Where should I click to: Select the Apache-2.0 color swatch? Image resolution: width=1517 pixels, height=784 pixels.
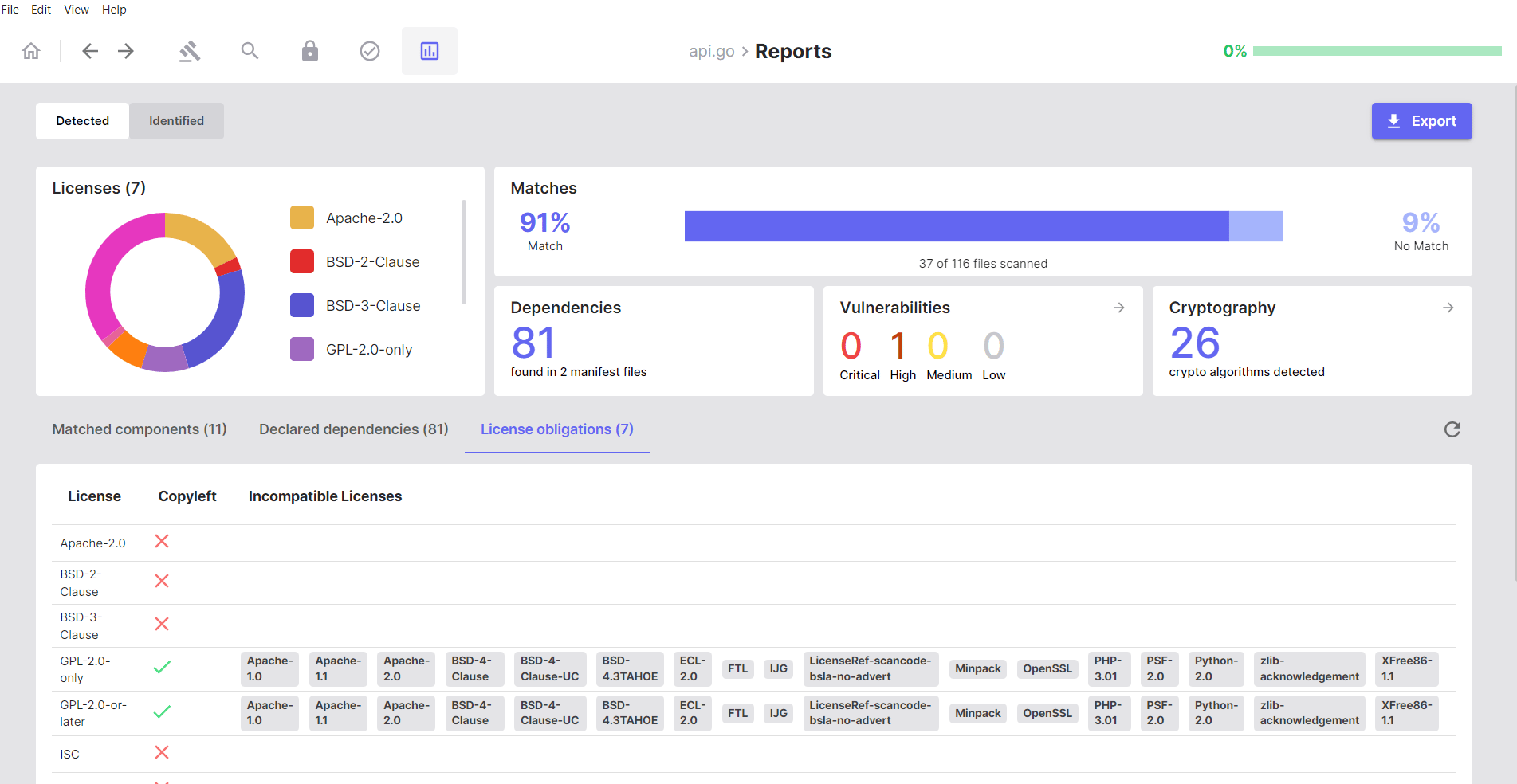[x=302, y=218]
